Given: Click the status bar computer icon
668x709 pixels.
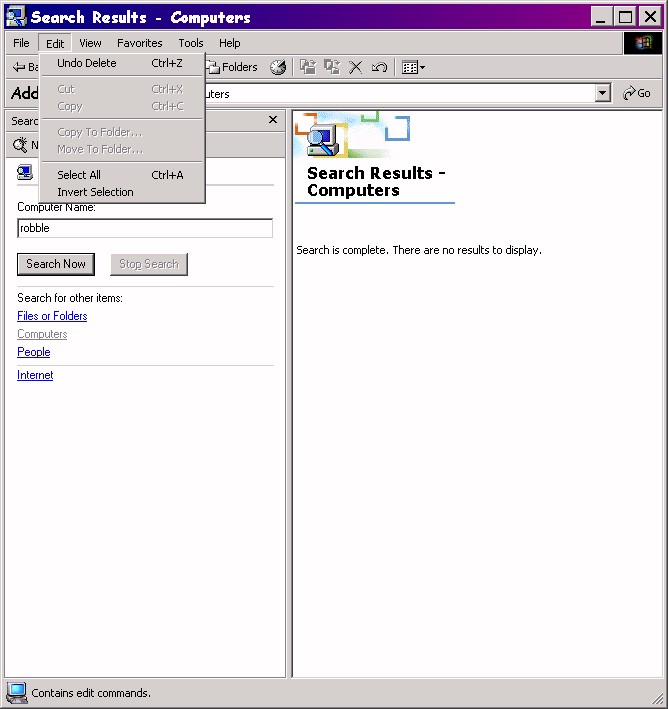Looking at the screenshot, I should click(17, 693).
